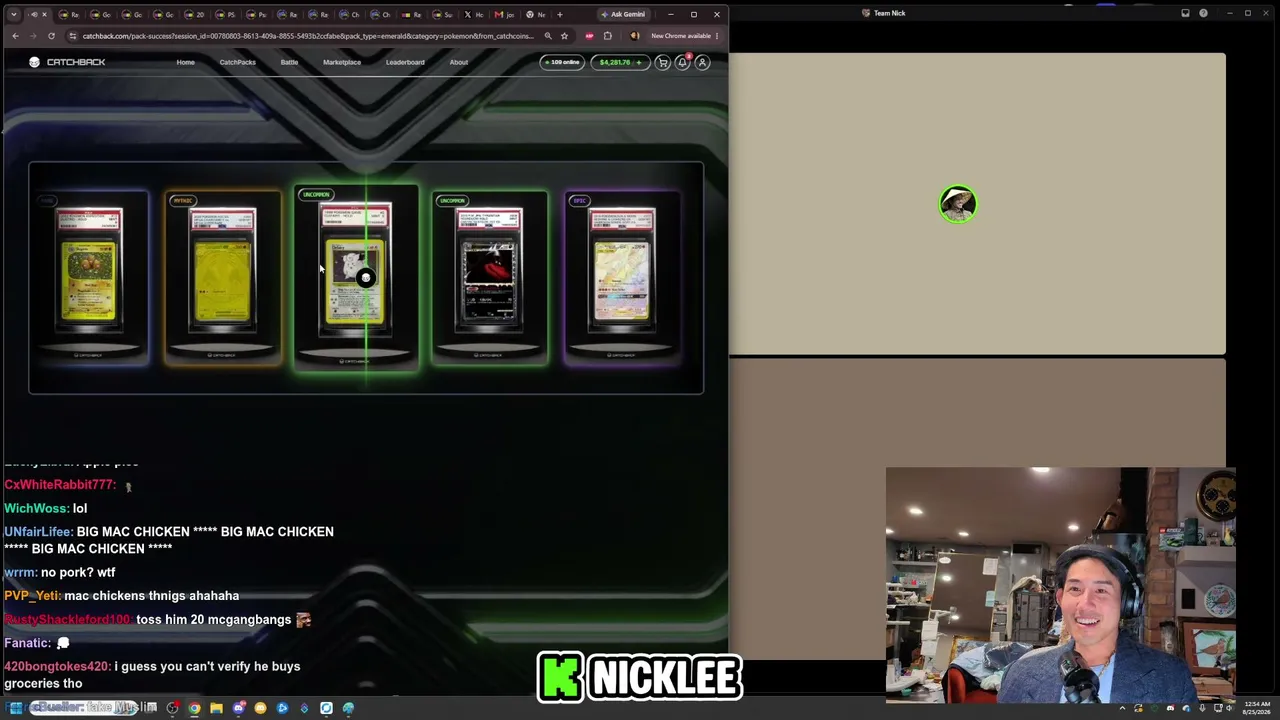Open Google Chrome from the taskbar
Image resolution: width=1280 pixels, height=720 pixels.
[194, 708]
